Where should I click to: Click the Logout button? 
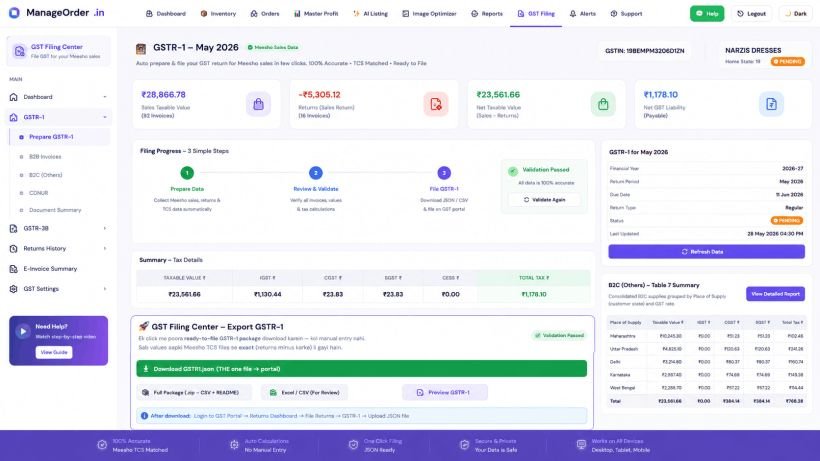click(751, 14)
